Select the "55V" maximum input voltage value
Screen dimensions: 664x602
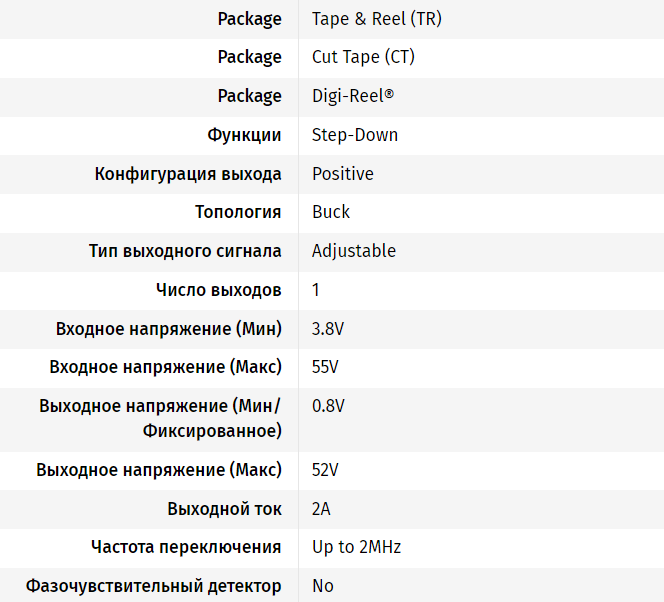click(325, 367)
